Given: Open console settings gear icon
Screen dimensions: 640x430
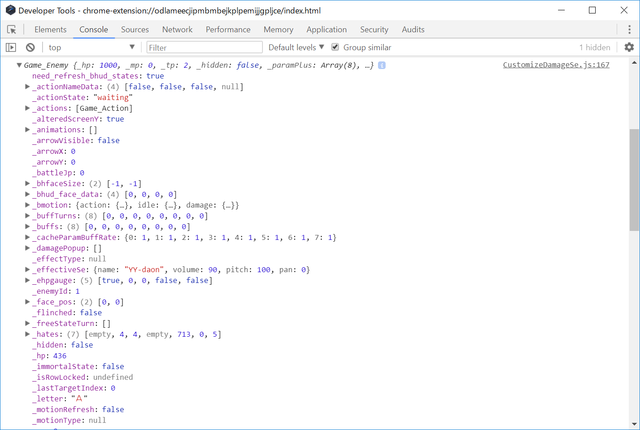Looking at the screenshot, I should [x=629, y=47].
